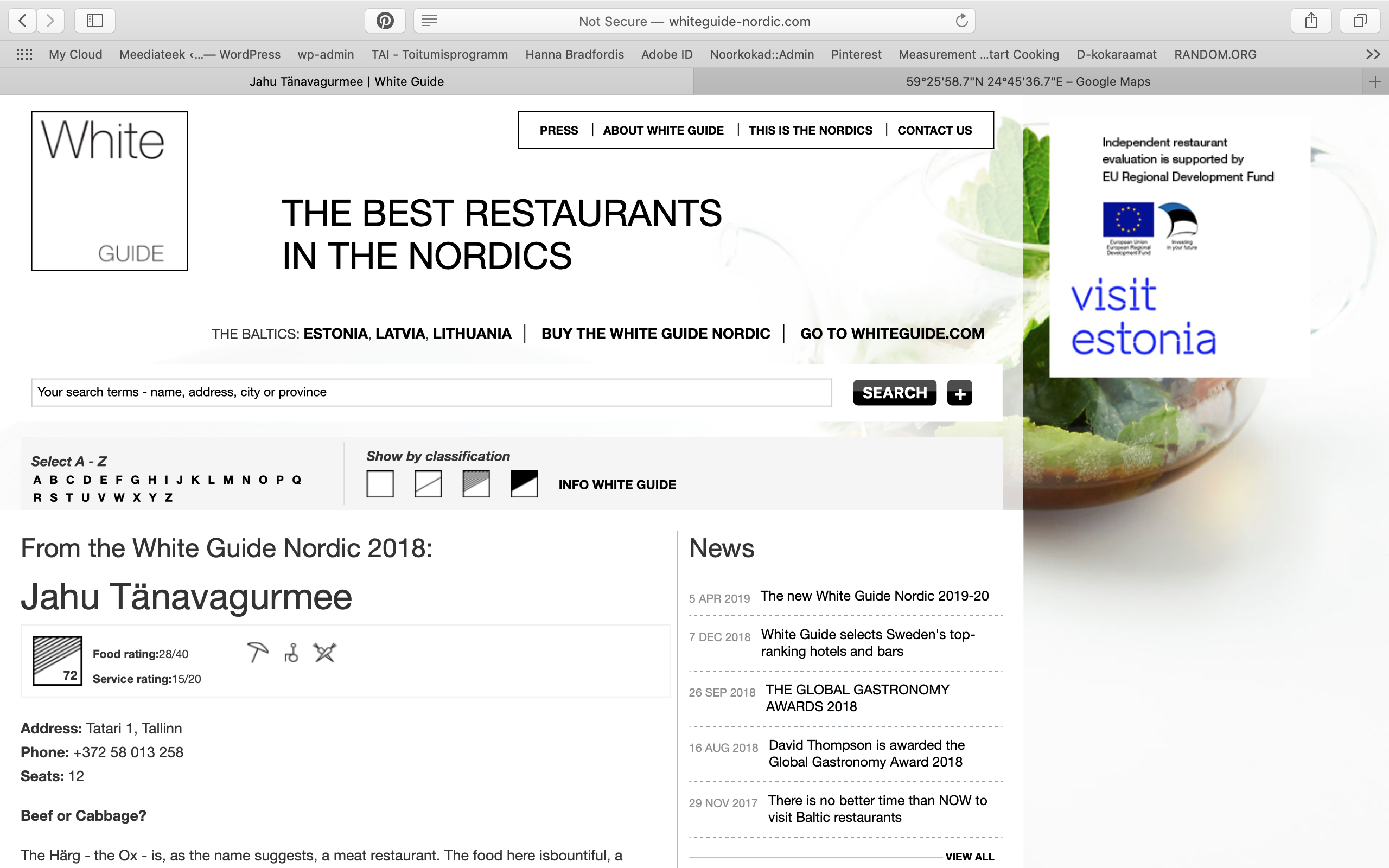Open the favorites grid icon
This screenshot has width=1389, height=868.
click(24, 55)
